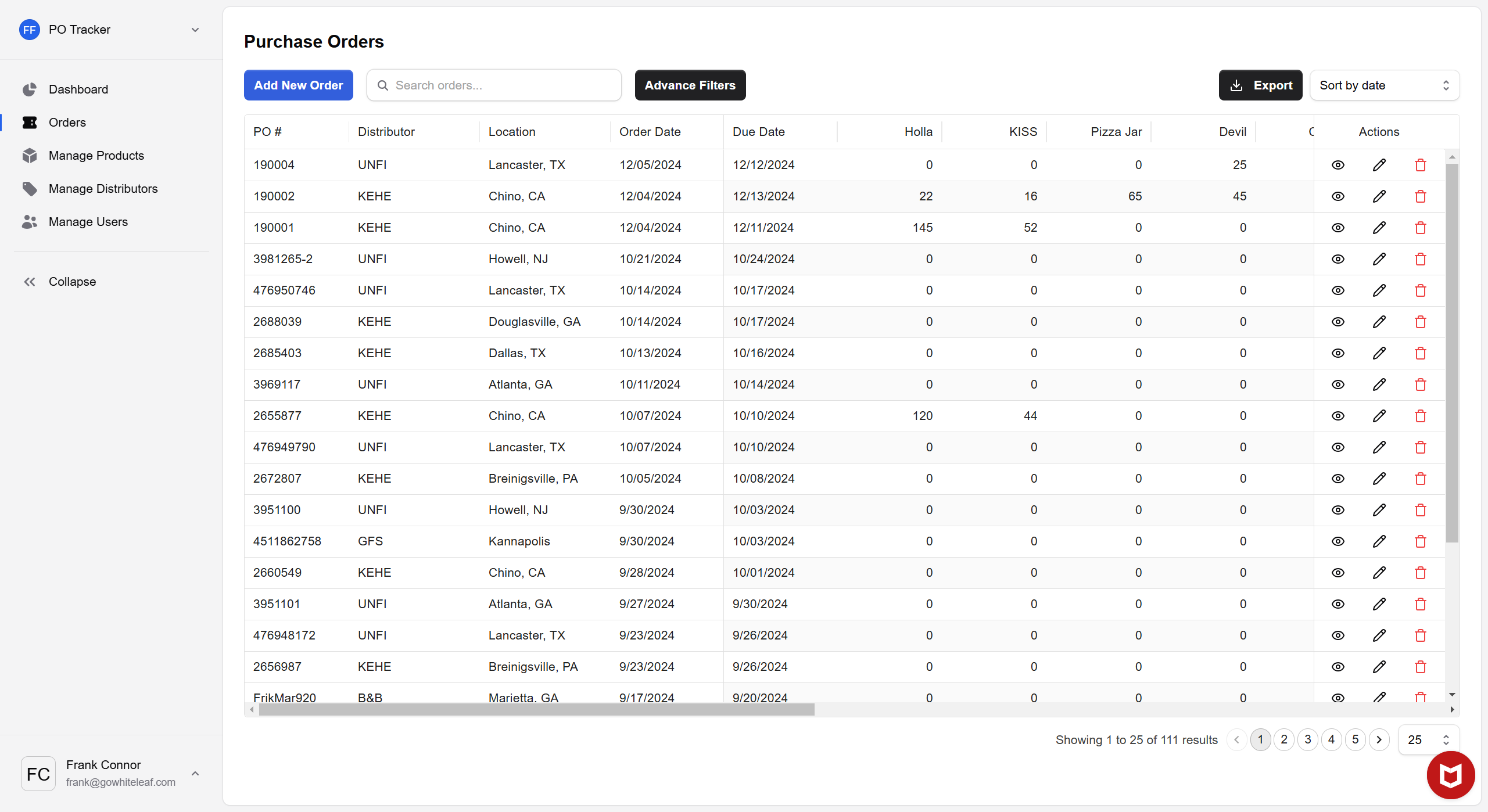Viewport: 1488px width, 812px height.
Task: Delete order 2685403 trash icon
Action: coord(1421,353)
